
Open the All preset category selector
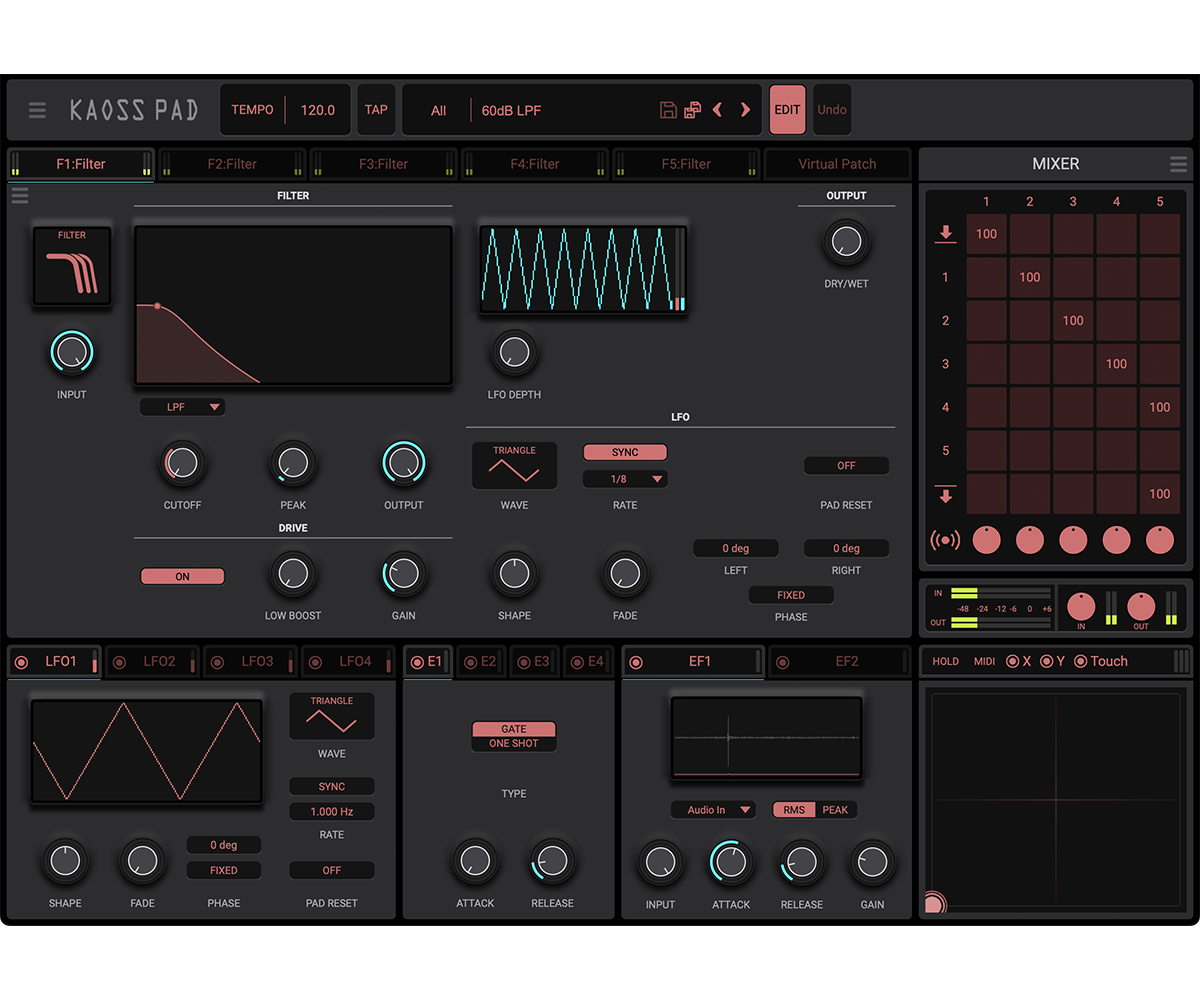438,111
